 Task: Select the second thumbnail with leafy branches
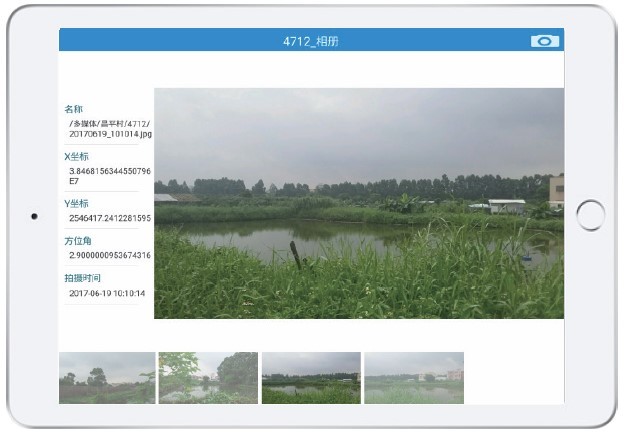point(208,378)
